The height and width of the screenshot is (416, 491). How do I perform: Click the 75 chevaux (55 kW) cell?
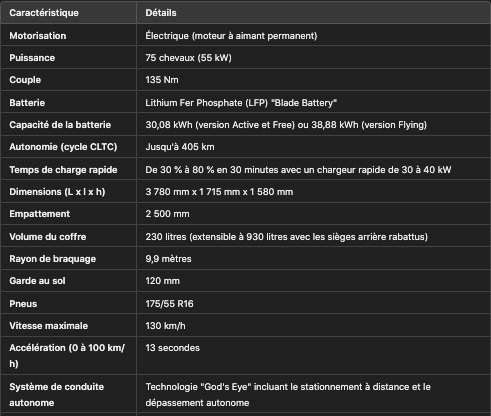188,58
